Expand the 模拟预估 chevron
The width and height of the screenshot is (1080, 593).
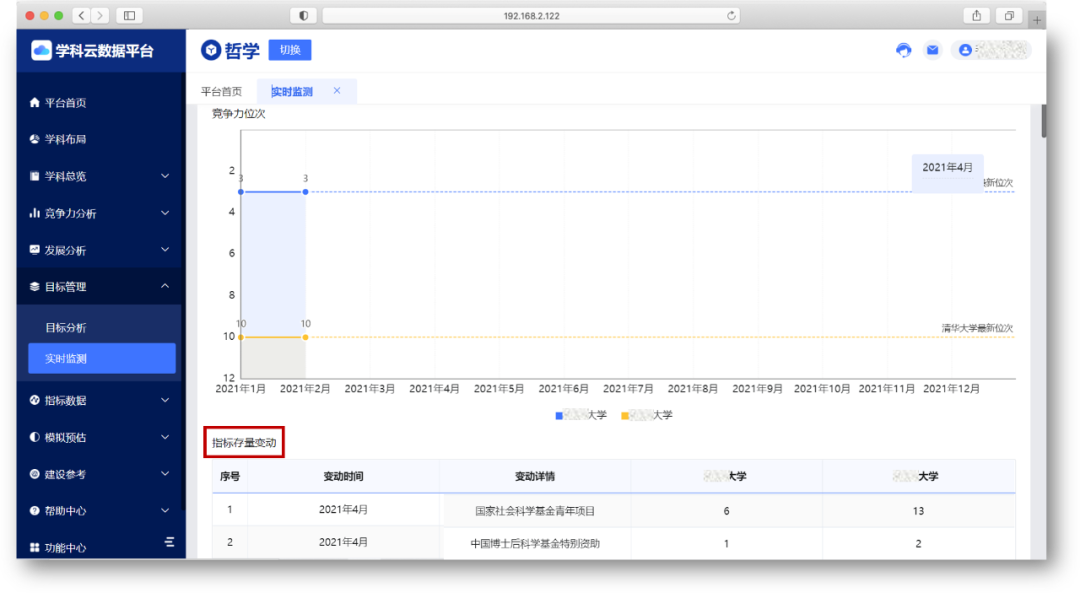point(165,437)
